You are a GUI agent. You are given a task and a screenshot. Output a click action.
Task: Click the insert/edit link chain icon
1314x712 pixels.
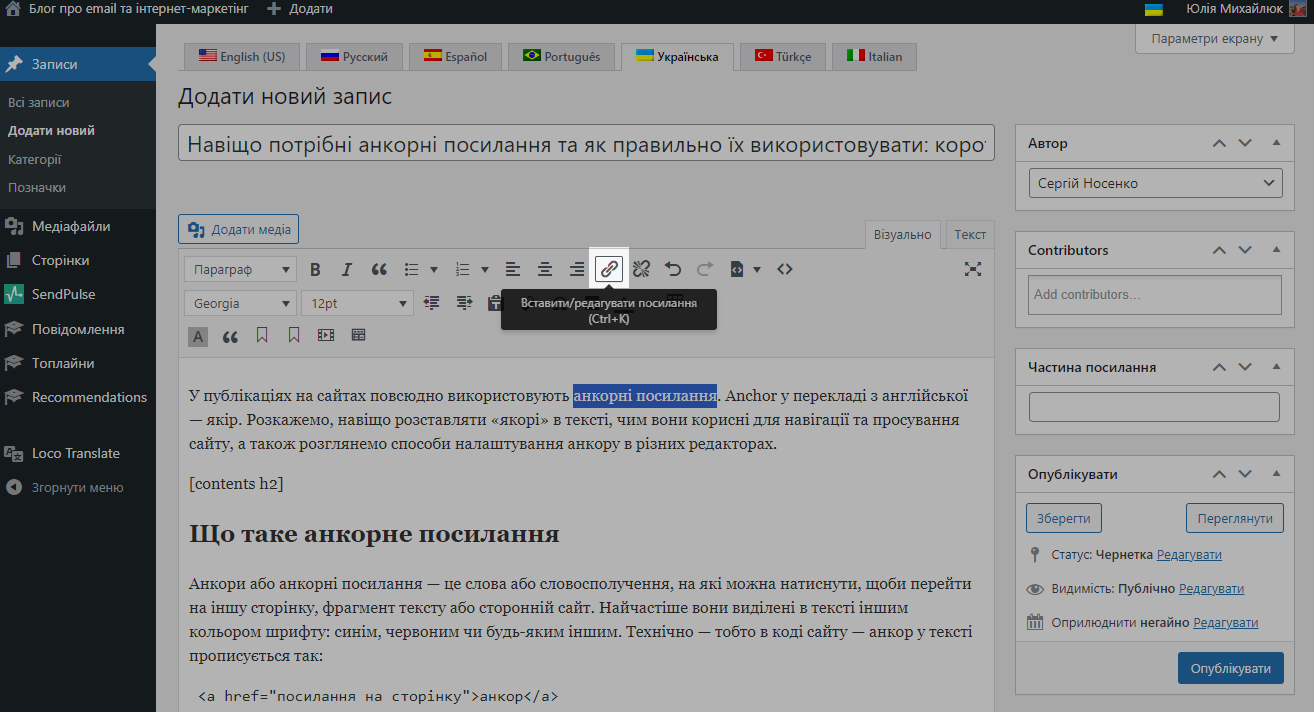tap(609, 269)
